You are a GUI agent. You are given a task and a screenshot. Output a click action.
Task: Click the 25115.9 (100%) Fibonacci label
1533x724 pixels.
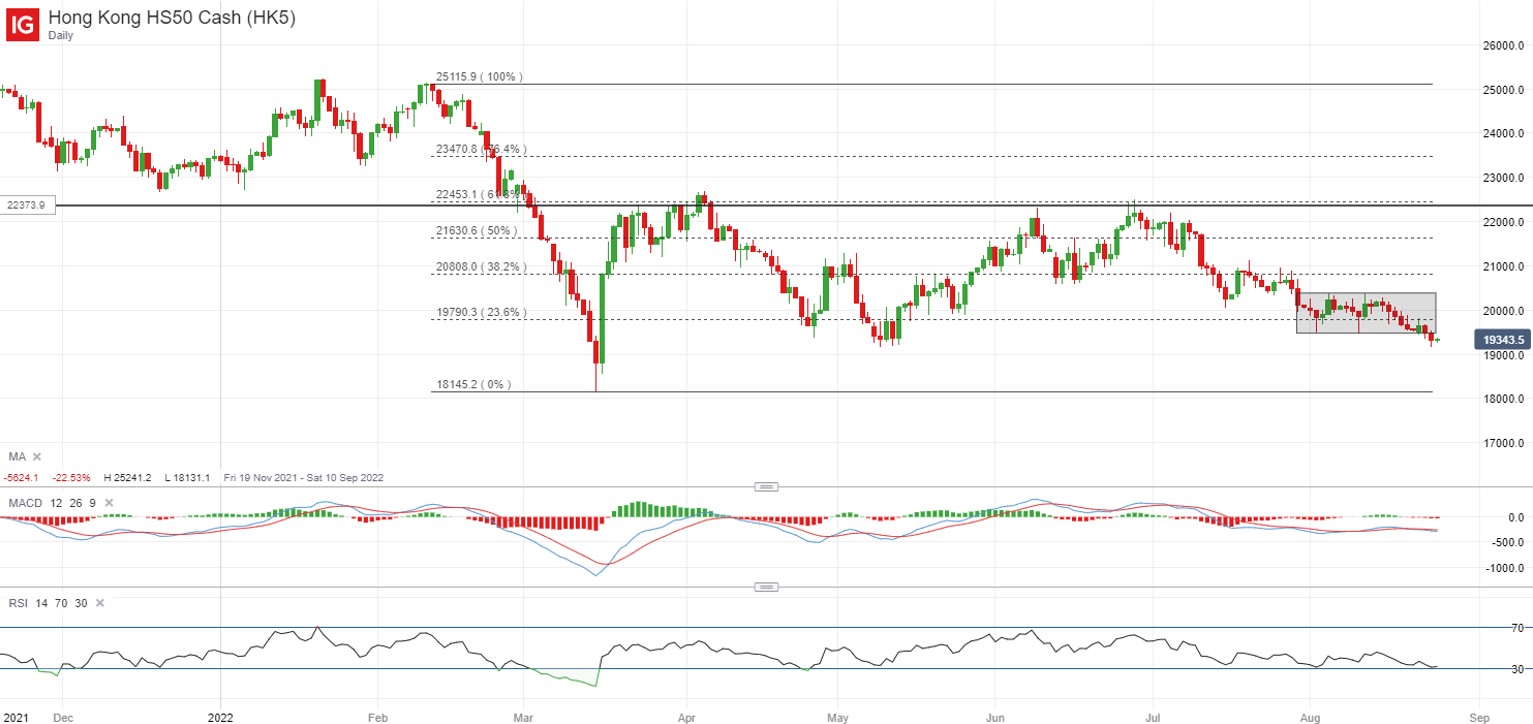tap(479, 77)
